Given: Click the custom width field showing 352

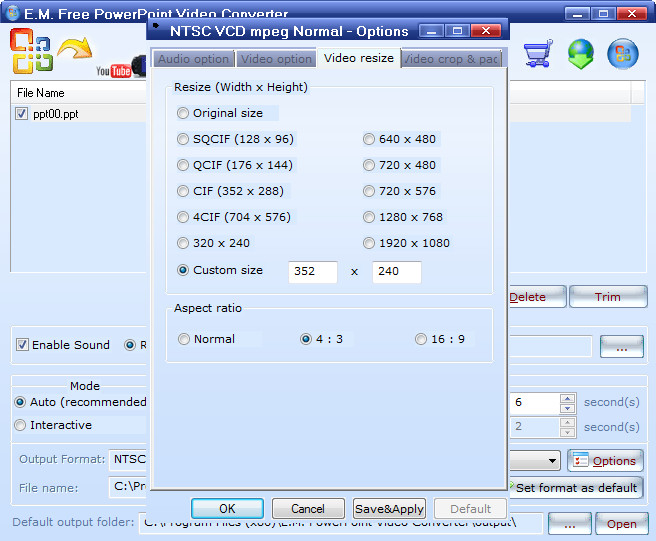Looking at the screenshot, I should click(x=313, y=272).
